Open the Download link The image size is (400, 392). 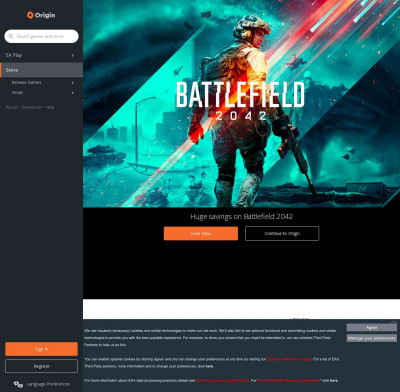(32, 107)
